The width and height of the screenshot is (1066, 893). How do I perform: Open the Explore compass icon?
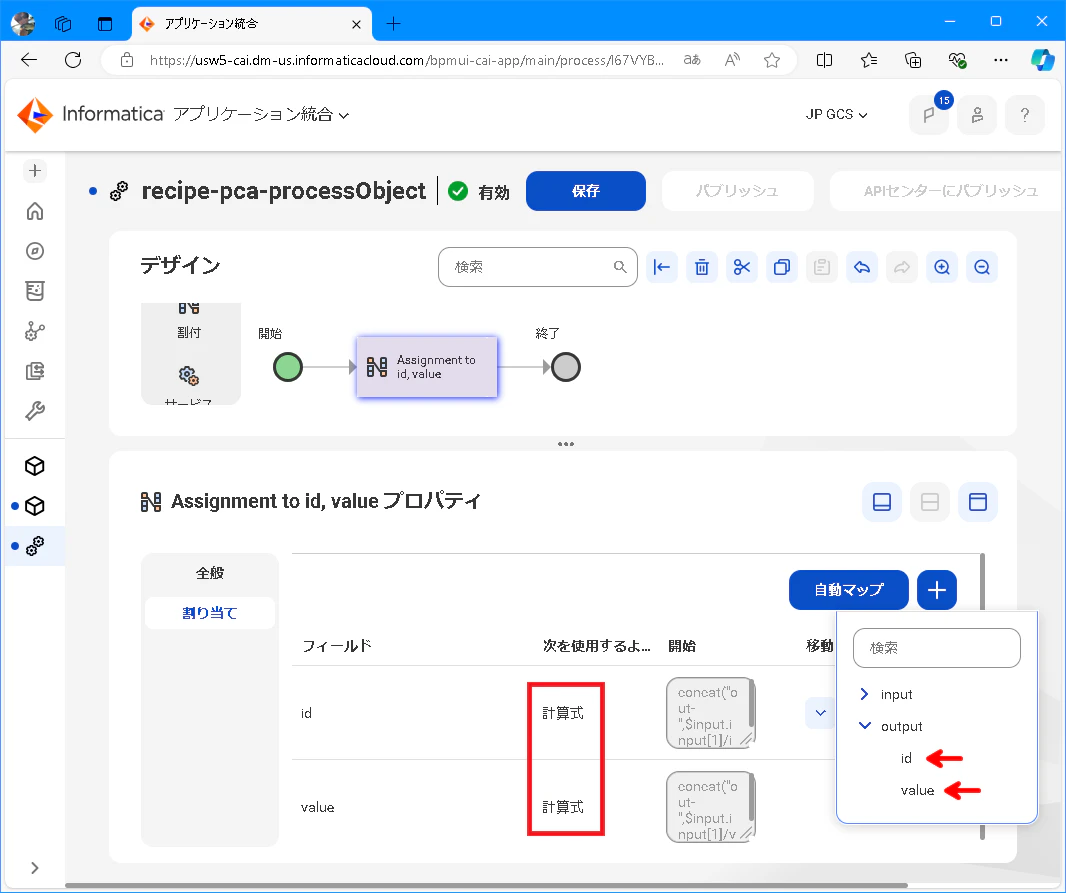coord(35,251)
